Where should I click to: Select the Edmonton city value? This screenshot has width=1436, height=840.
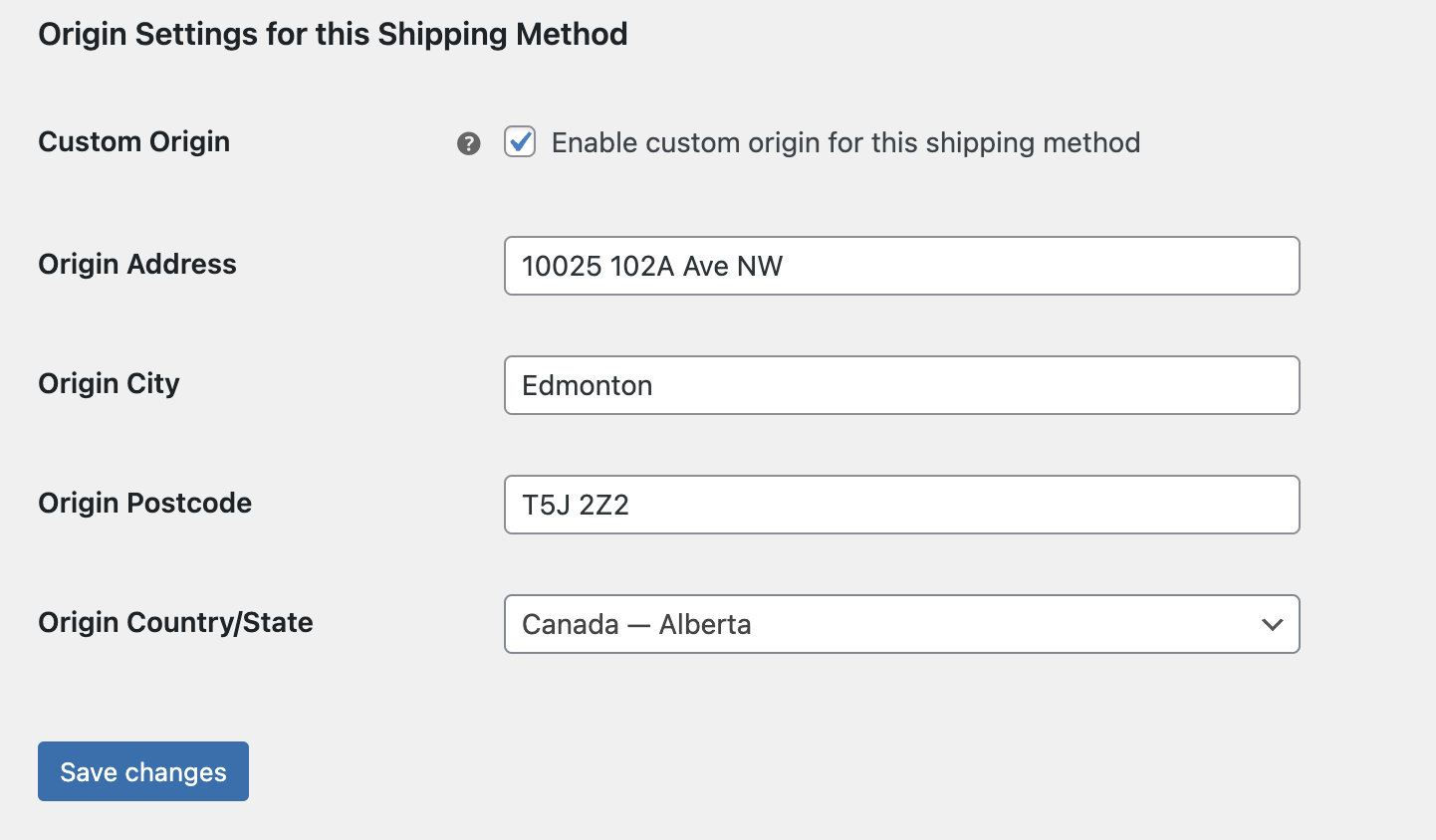588,385
